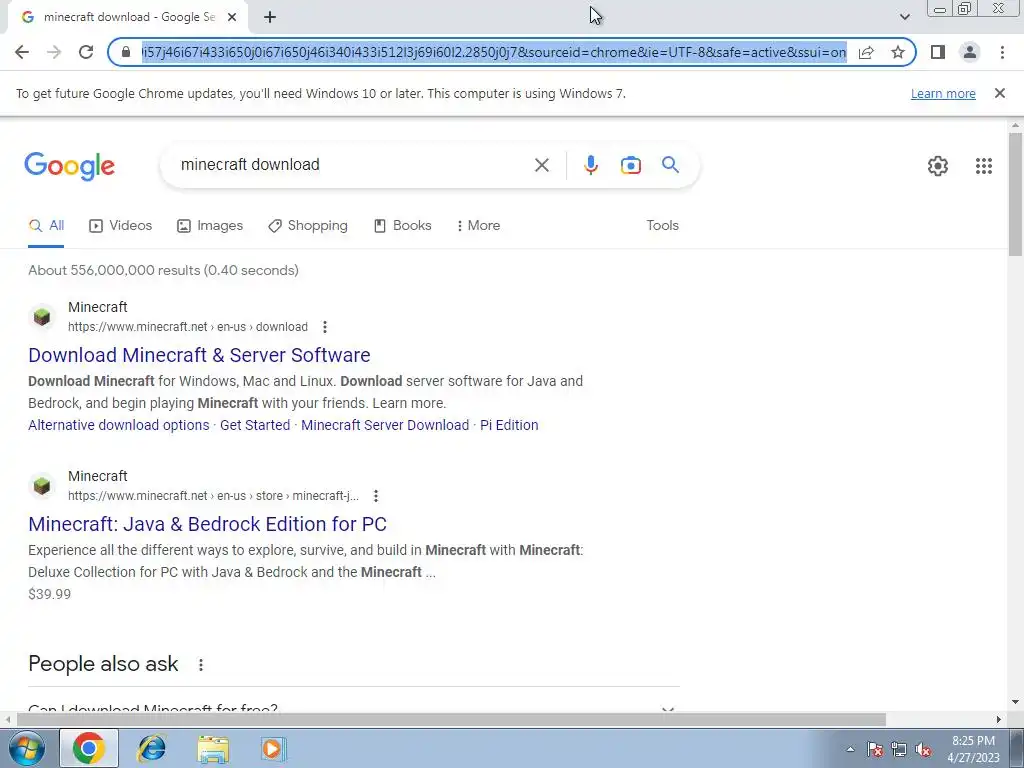Close the minecraft download tab
This screenshot has width=1024, height=768.
click(x=232, y=17)
